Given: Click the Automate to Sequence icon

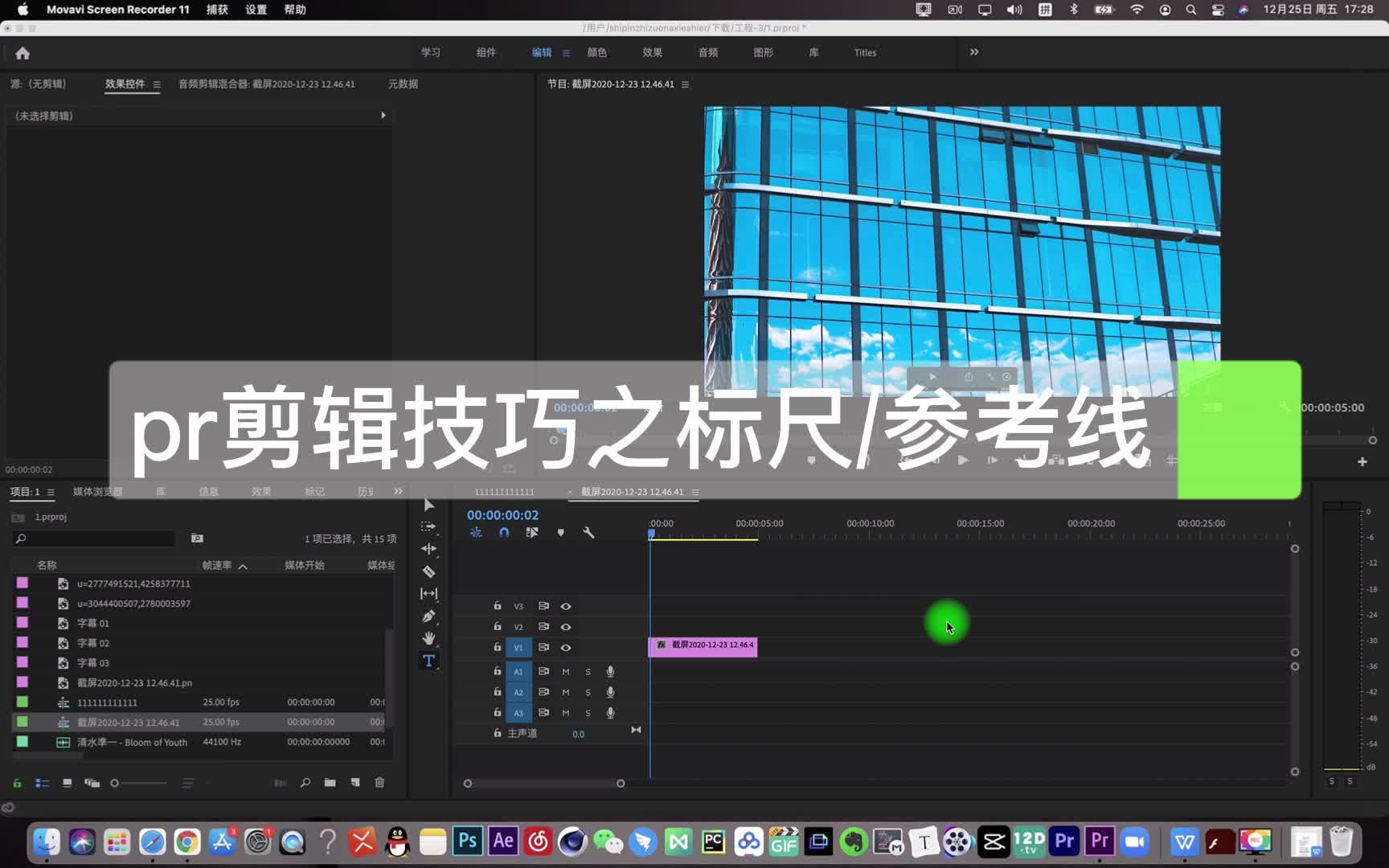Looking at the screenshot, I should point(280,783).
